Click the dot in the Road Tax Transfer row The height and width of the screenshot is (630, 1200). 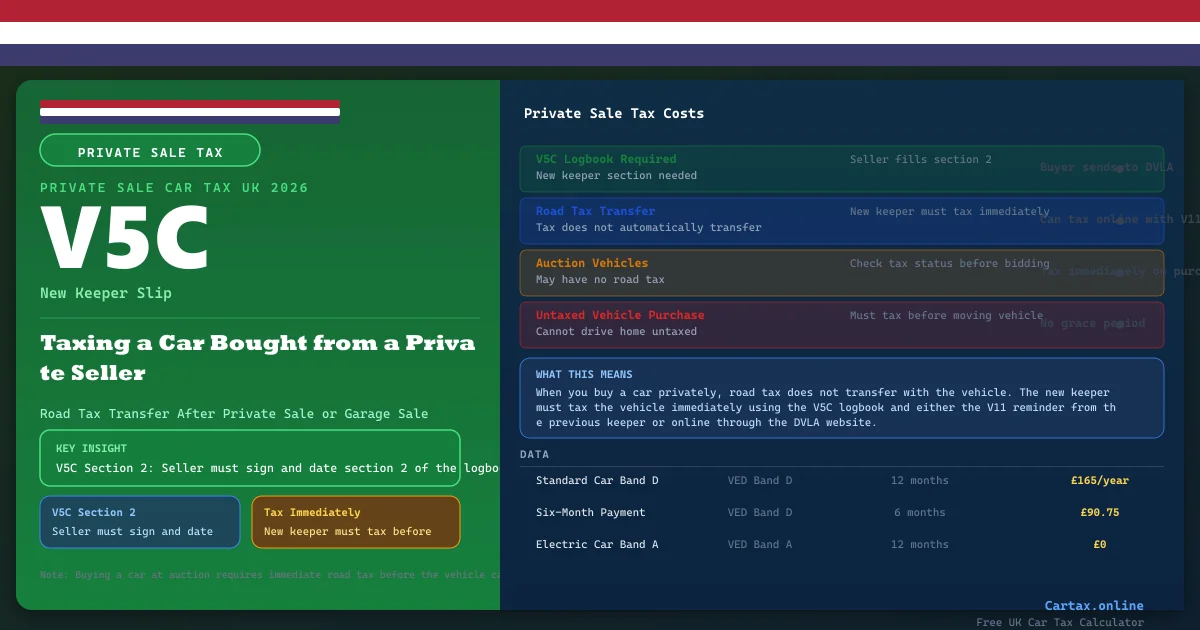click(1119, 221)
